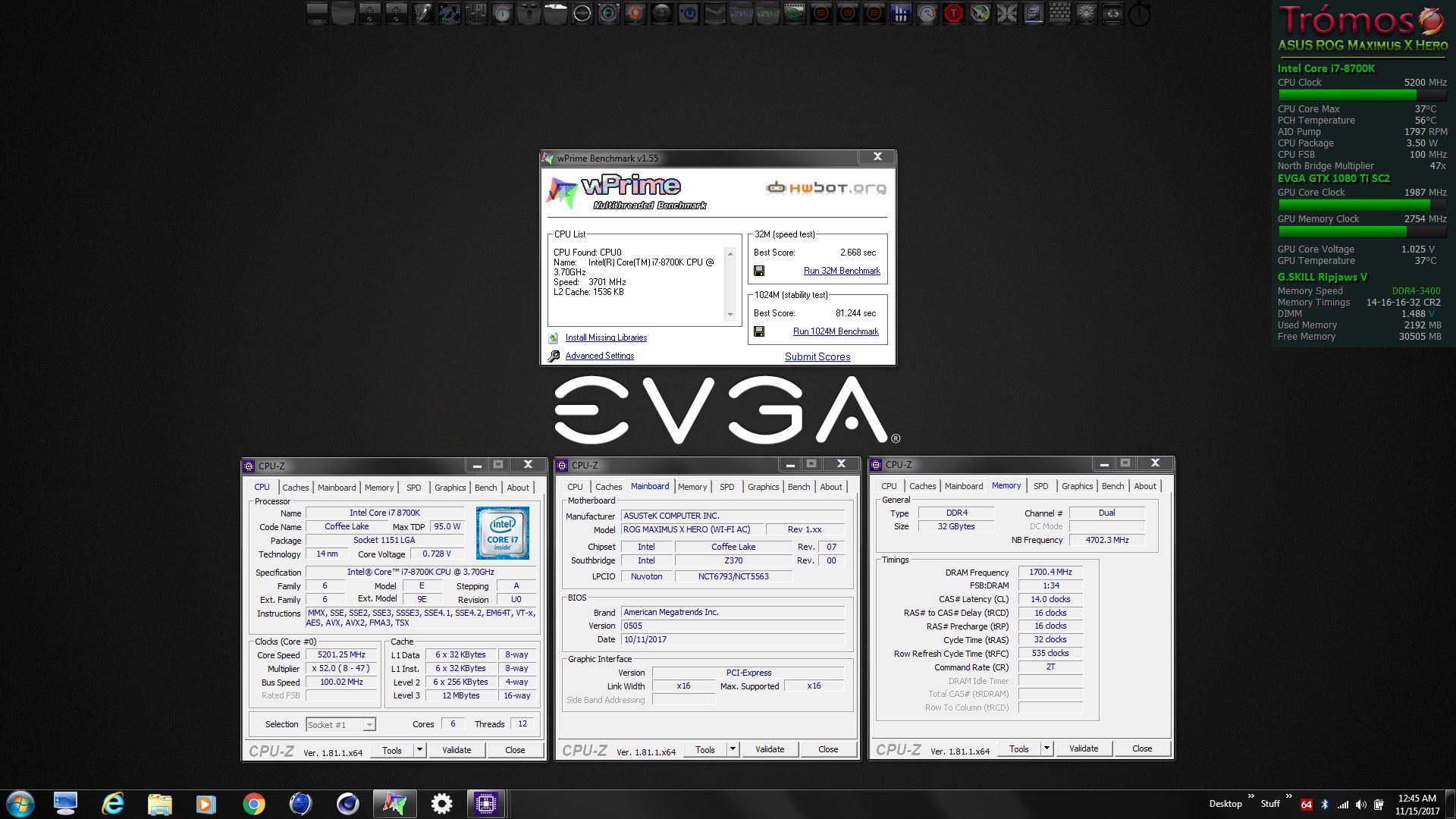Screen dimensions: 1456x819
Task: Select Graphics tab in the Mainboard CPU-Z window
Action: pyautogui.click(x=763, y=487)
